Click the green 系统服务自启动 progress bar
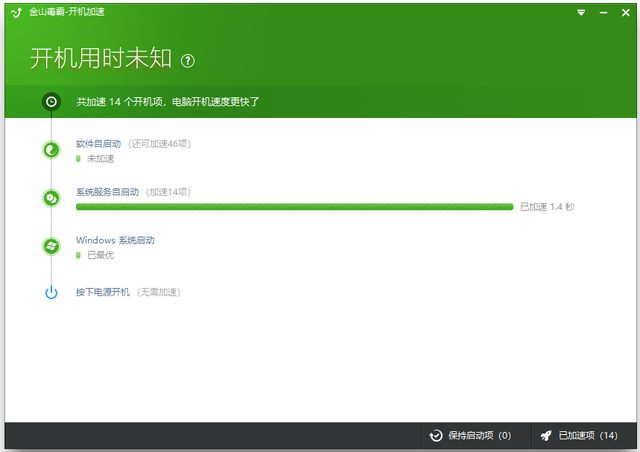 click(x=294, y=207)
